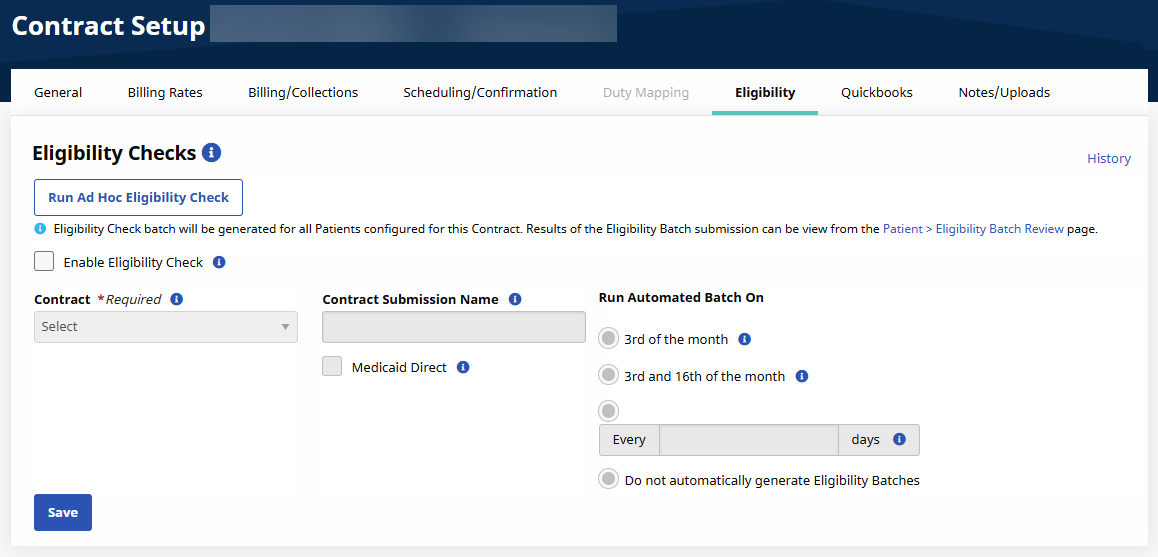Click info icon after 3rd and 16th option
This screenshot has width=1158, height=557.
[x=801, y=377]
